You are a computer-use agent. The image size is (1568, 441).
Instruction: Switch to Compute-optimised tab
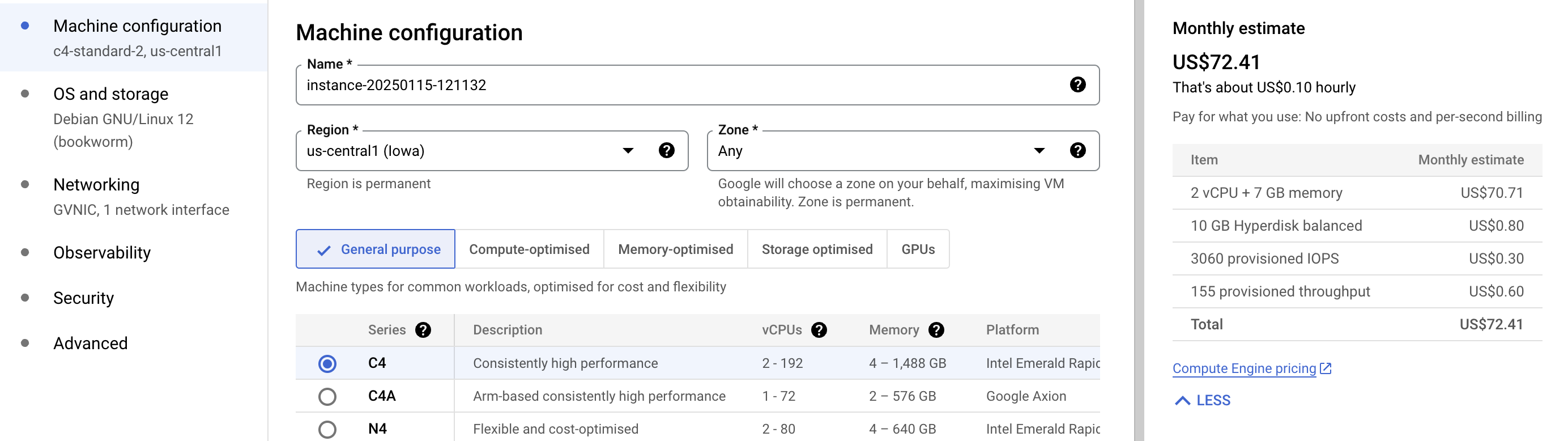529,249
